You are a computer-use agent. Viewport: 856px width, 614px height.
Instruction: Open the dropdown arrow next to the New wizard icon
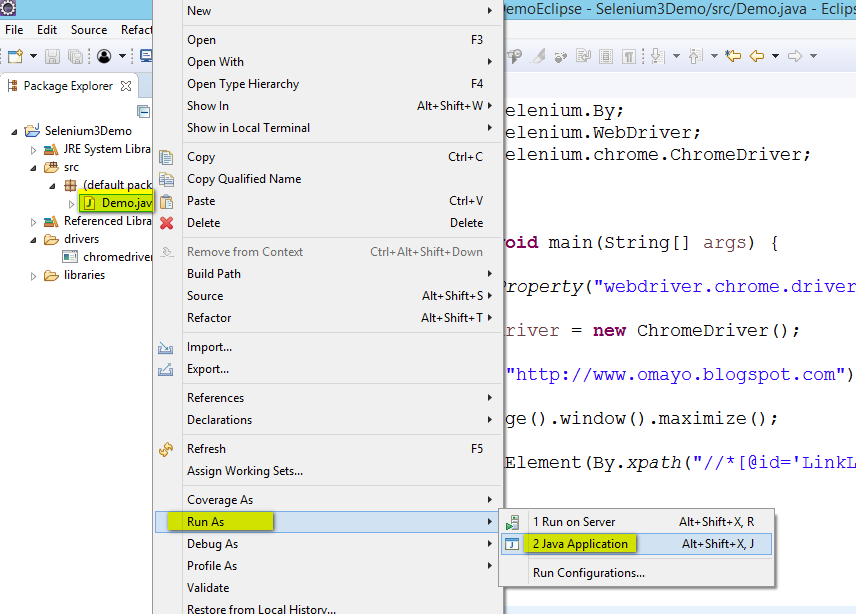pyautogui.click(x=33, y=55)
